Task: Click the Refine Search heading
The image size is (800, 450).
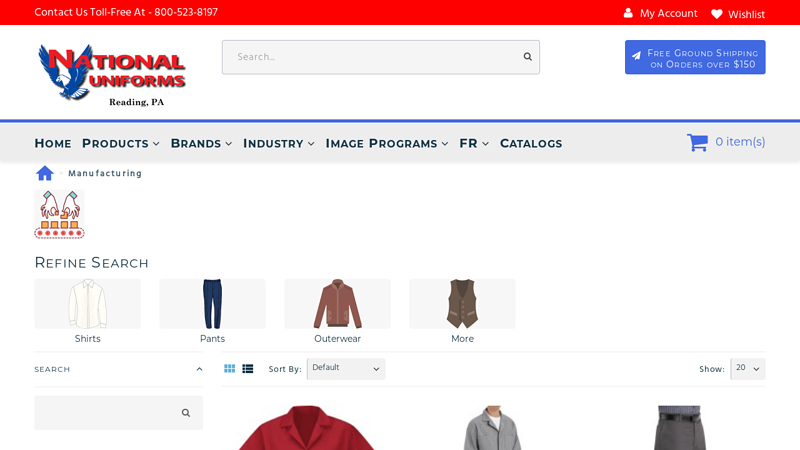Action: click(x=91, y=263)
